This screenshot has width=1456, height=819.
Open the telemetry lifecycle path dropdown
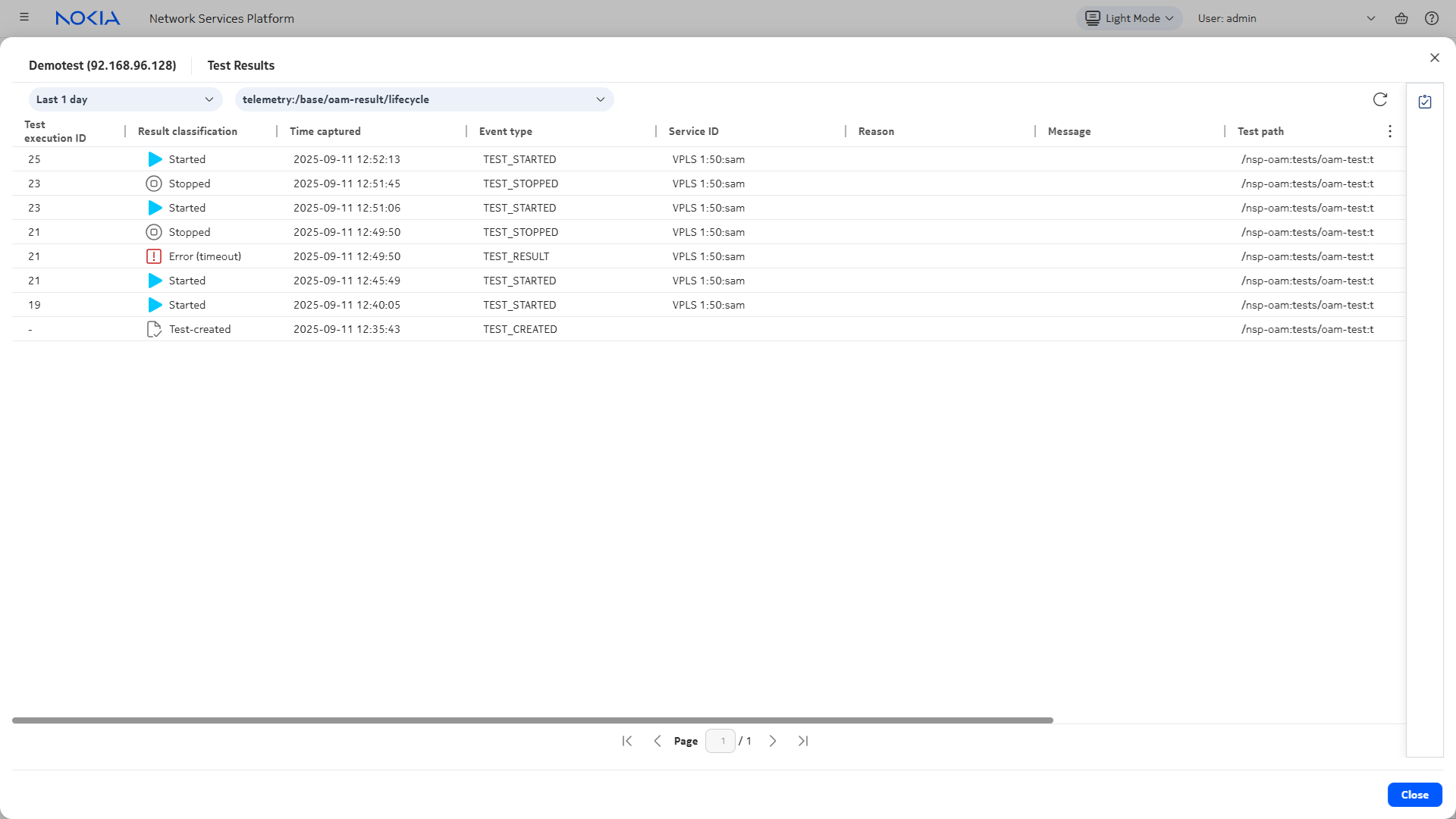(x=424, y=99)
